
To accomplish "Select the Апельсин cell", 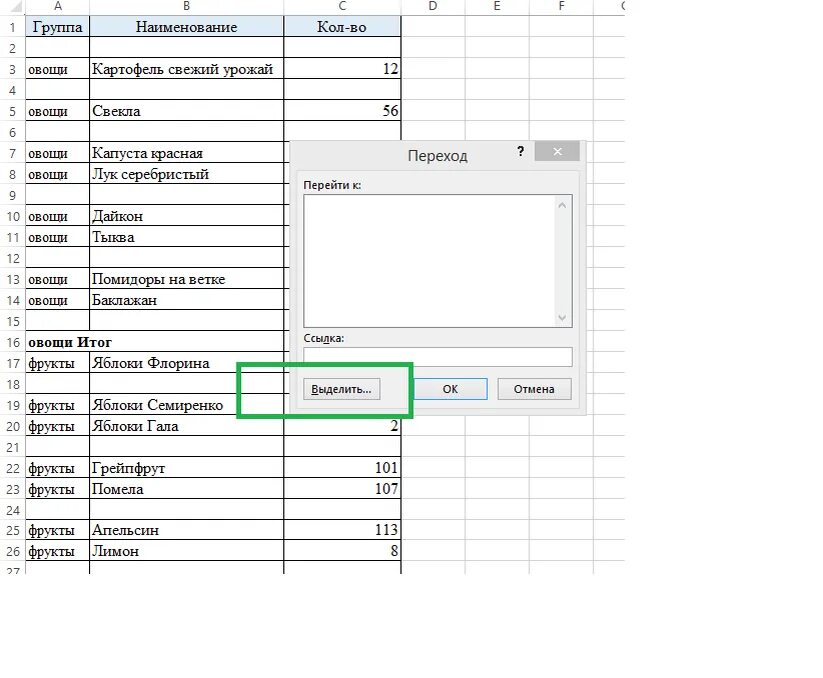I will (186, 530).
